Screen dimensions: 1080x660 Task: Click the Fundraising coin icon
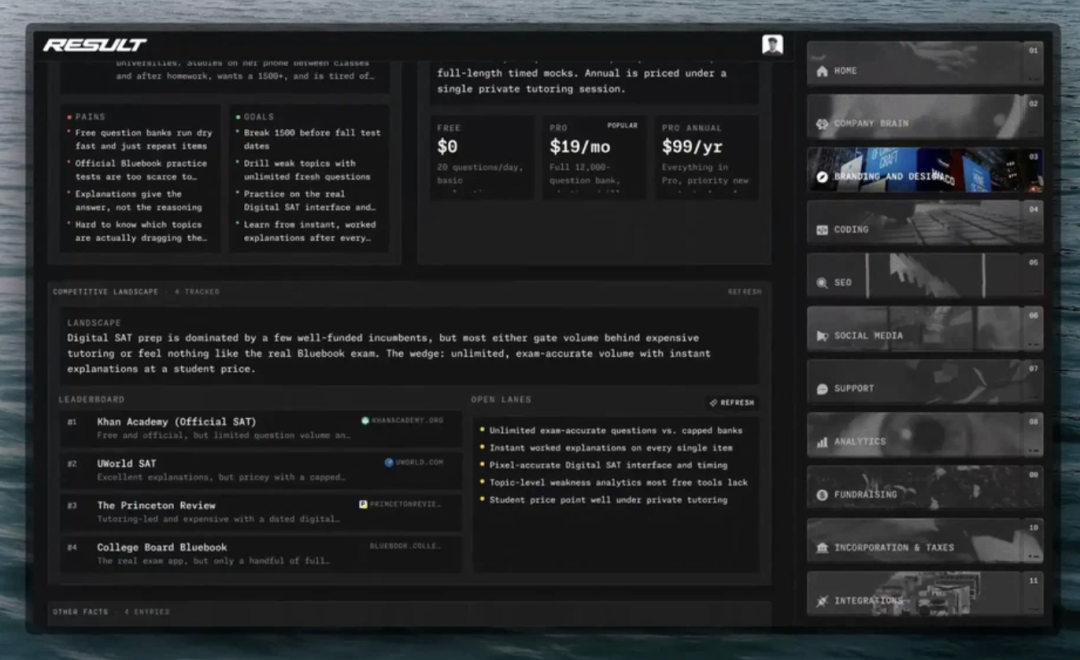click(822, 495)
